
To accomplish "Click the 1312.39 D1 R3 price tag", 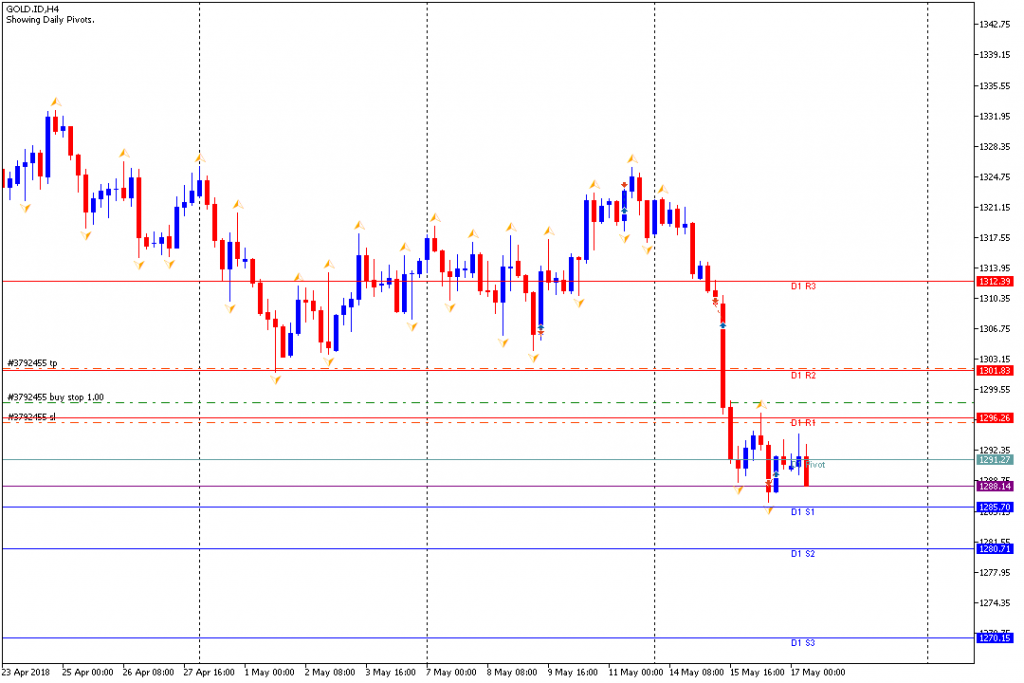I will pyautogui.click(x=994, y=281).
